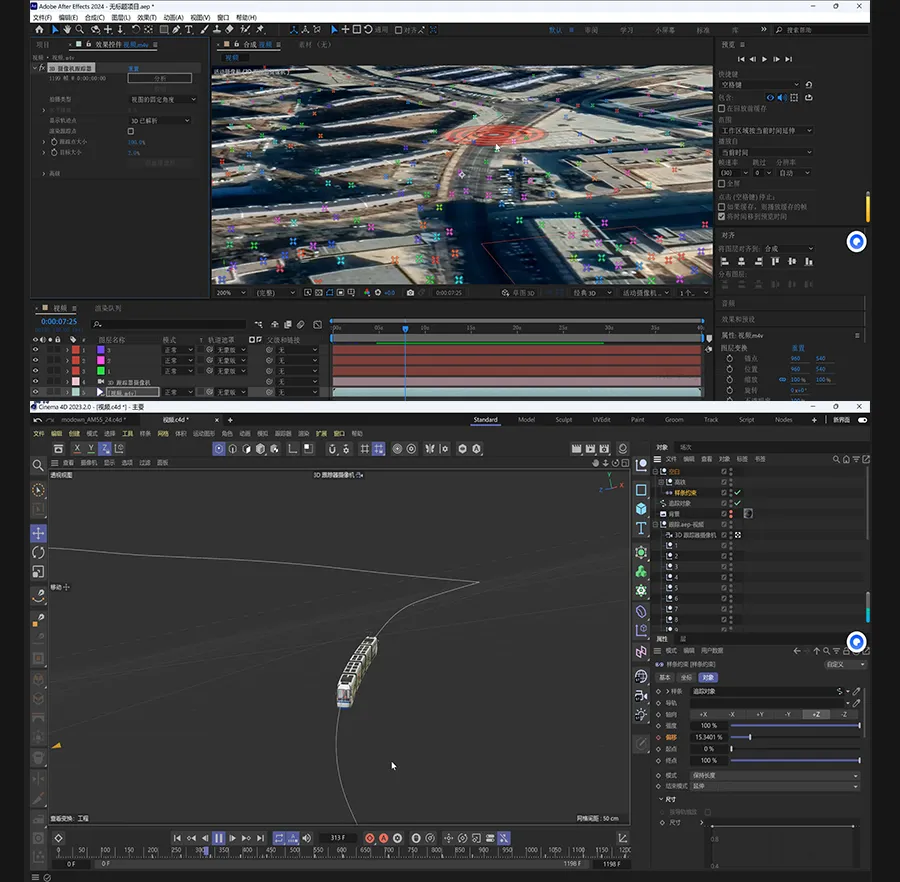Toggle visibility of the 3D tracker camera layer
The image size is (900, 882).
36,382
